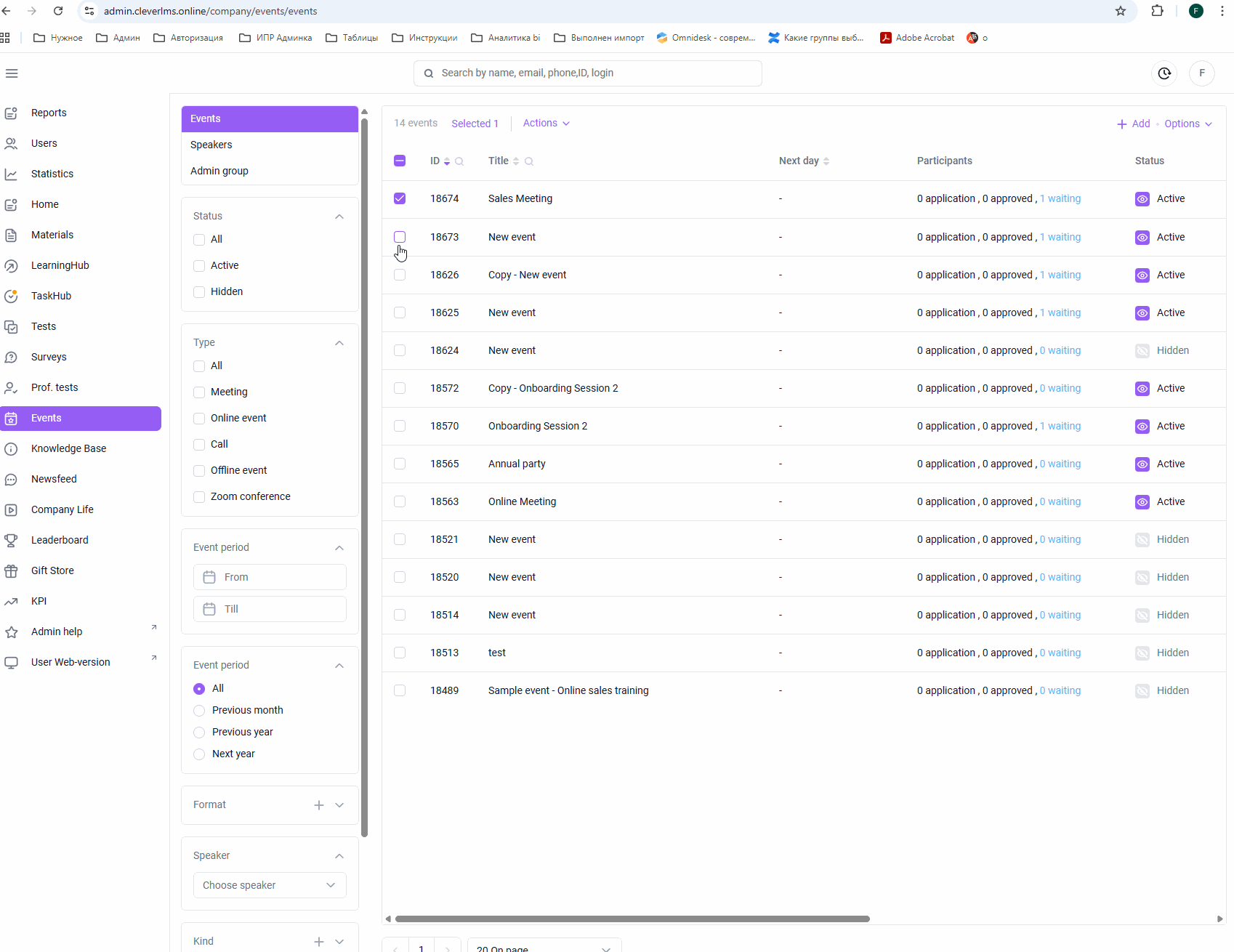Toggle the select-all header checkbox

tap(400, 161)
